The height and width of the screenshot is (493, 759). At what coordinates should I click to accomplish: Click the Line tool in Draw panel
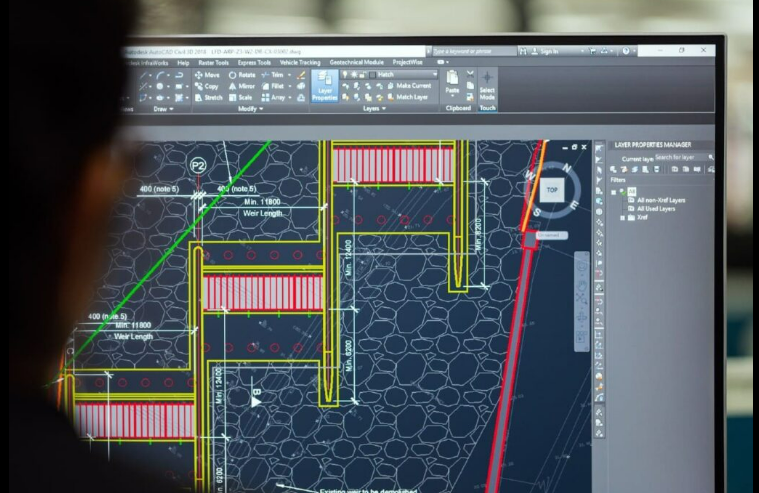[x=144, y=76]
